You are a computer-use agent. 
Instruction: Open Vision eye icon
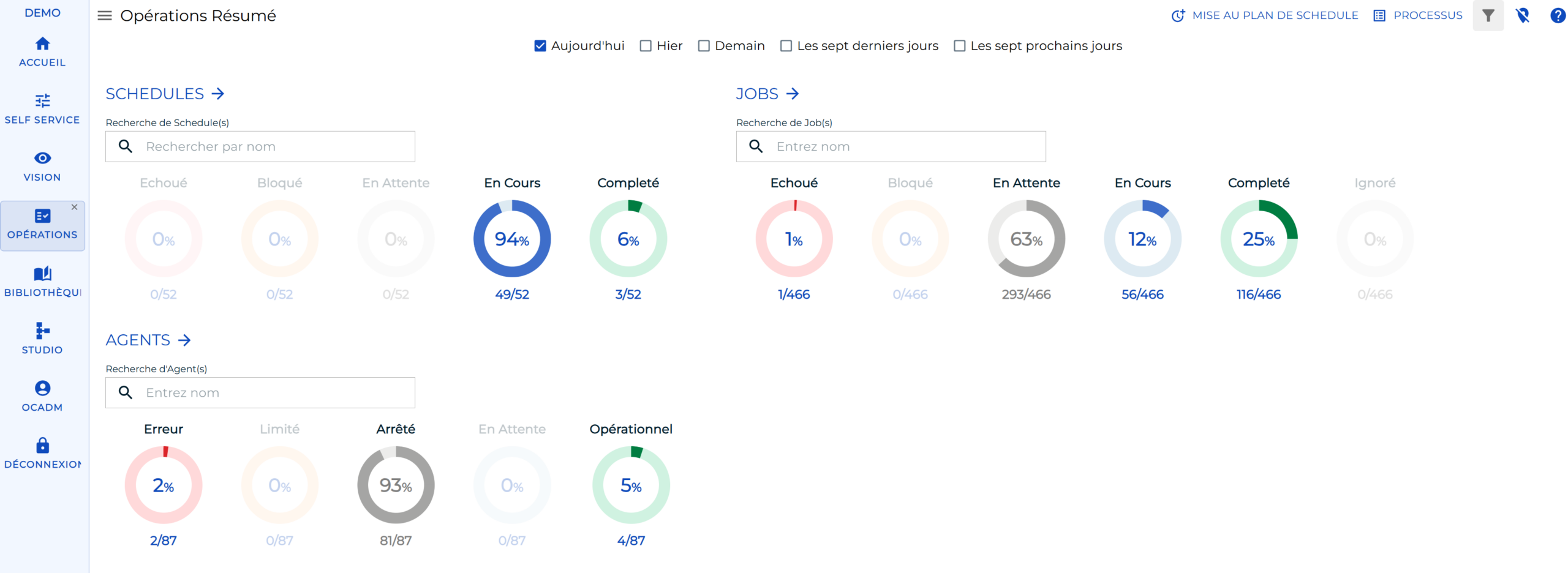[x=42, y=158]
